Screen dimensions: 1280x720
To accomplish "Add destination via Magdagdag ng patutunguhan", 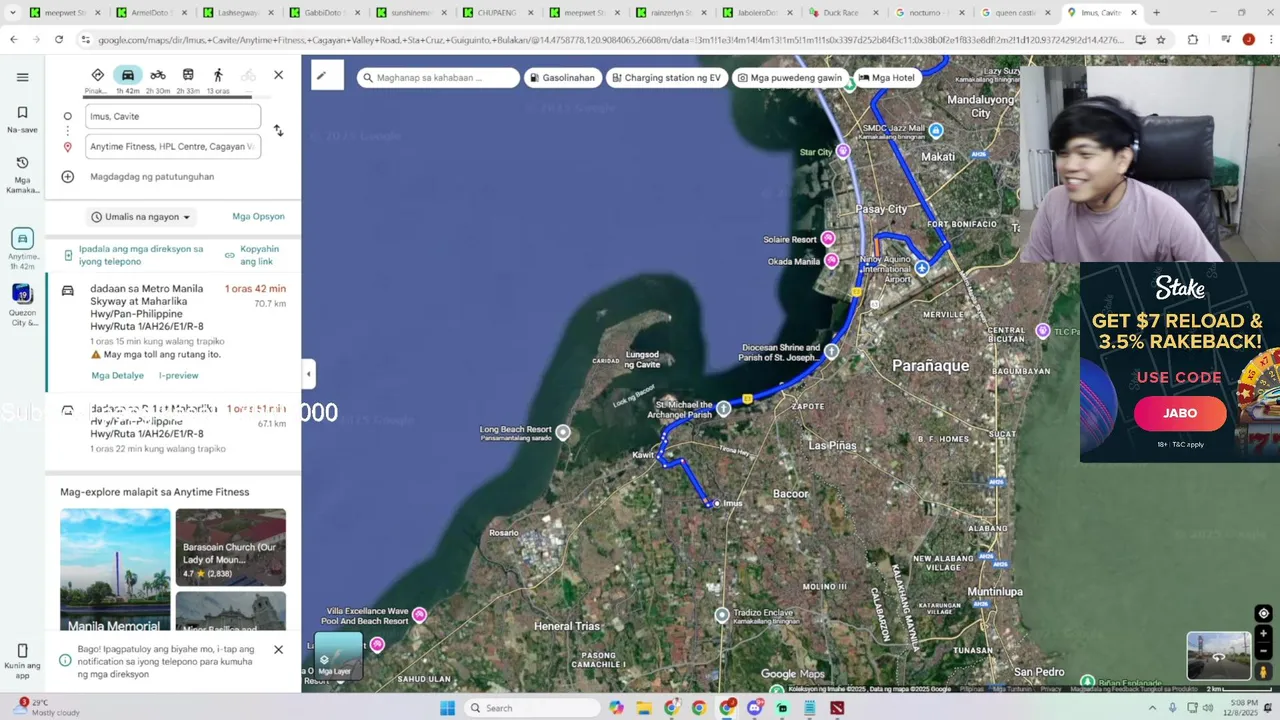I will click(152, 177).
